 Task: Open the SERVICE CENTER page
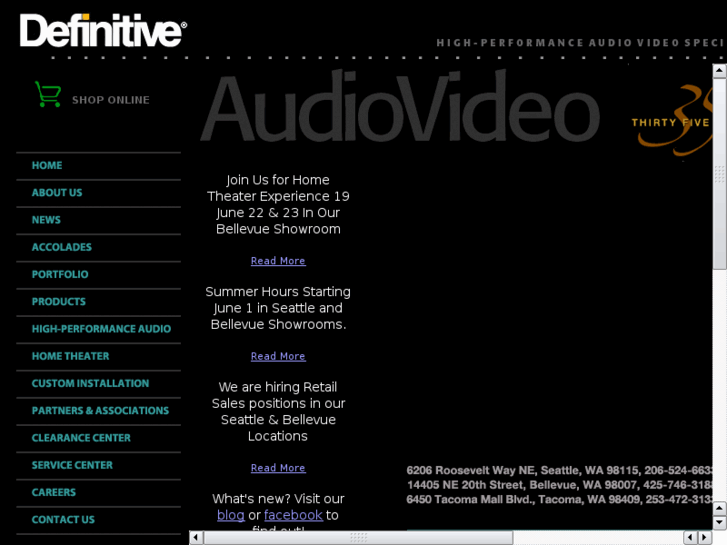click(72, 465)
